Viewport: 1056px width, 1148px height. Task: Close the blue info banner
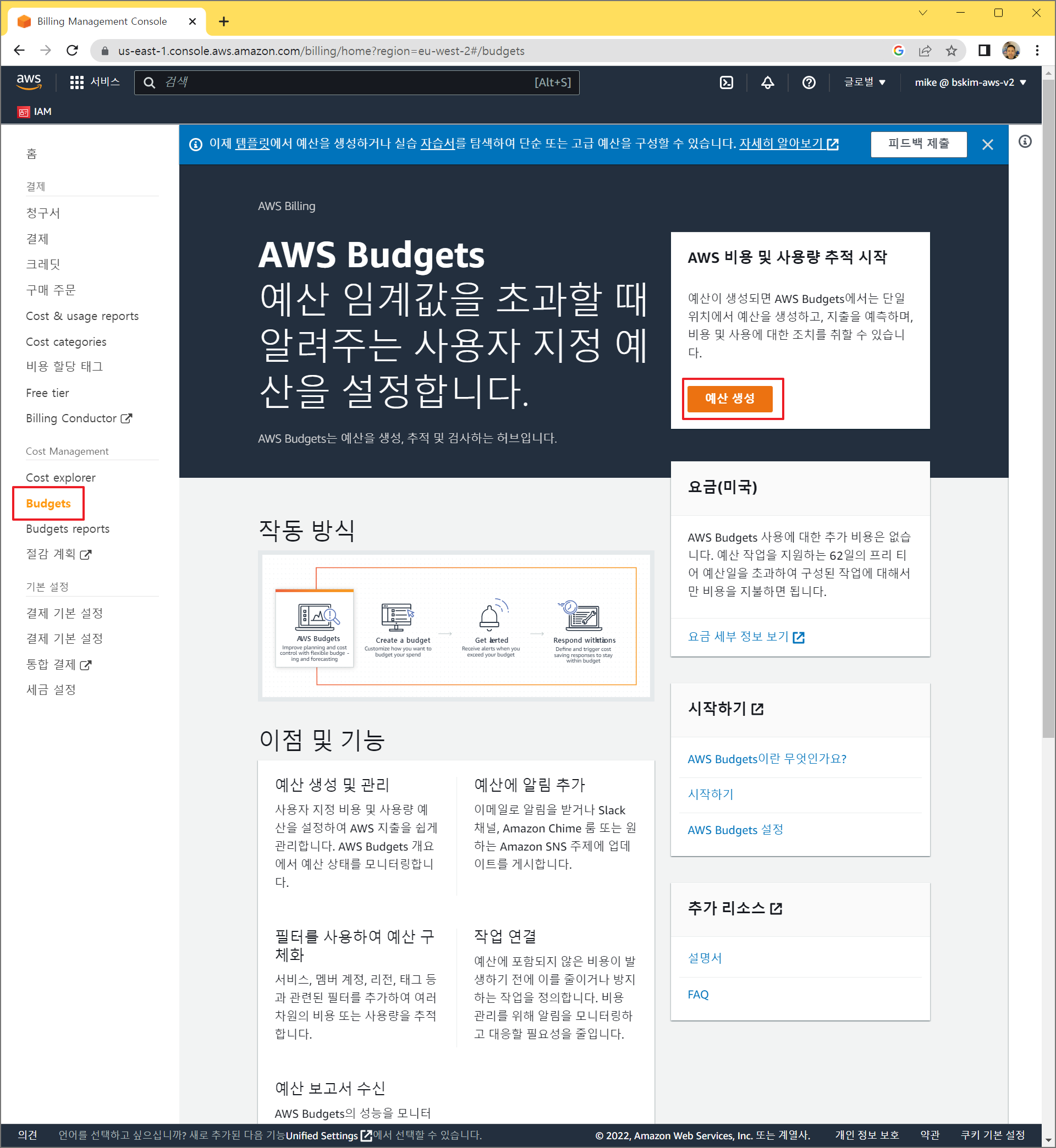987,145
